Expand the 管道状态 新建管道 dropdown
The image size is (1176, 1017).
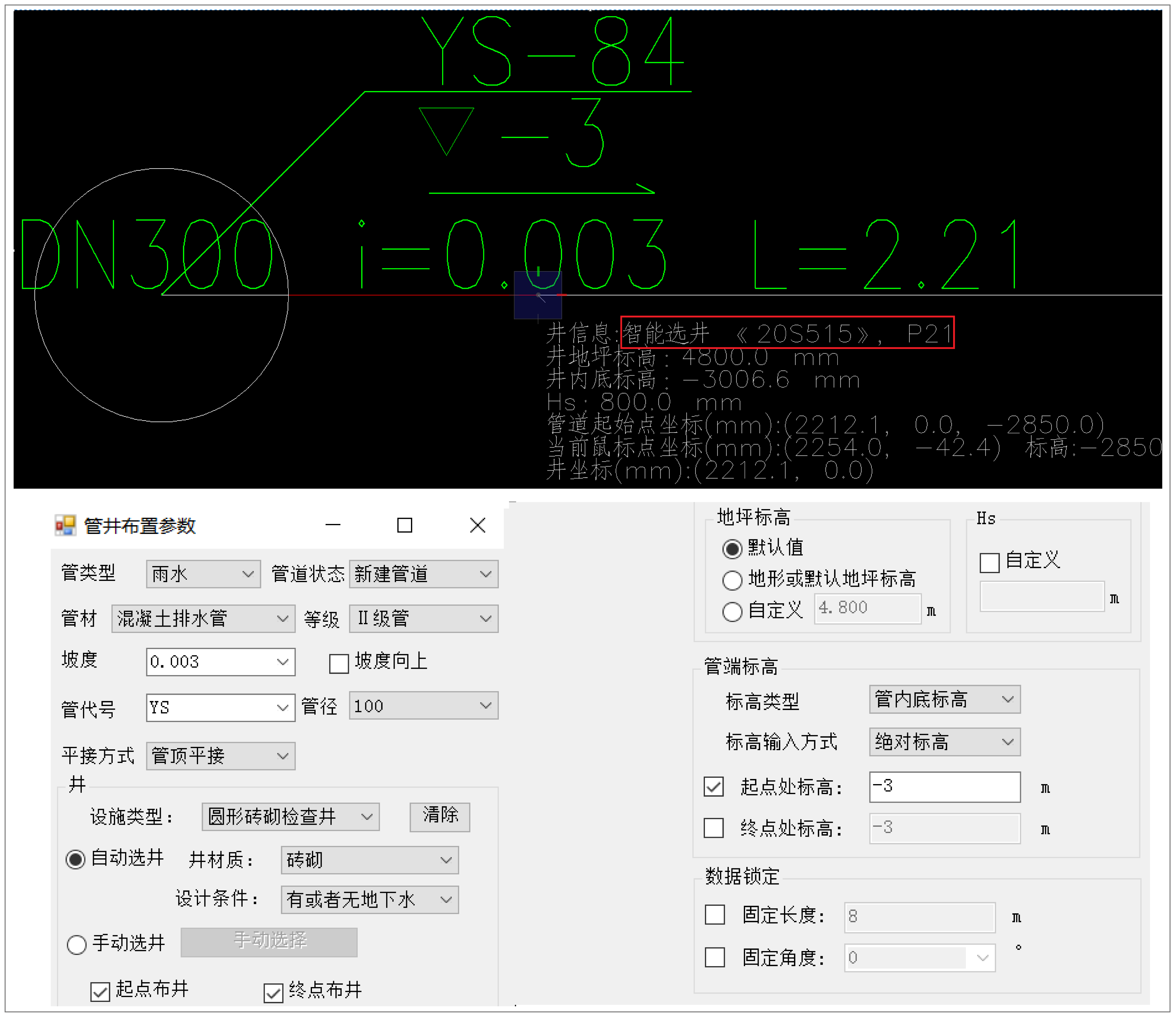(423, 574)
